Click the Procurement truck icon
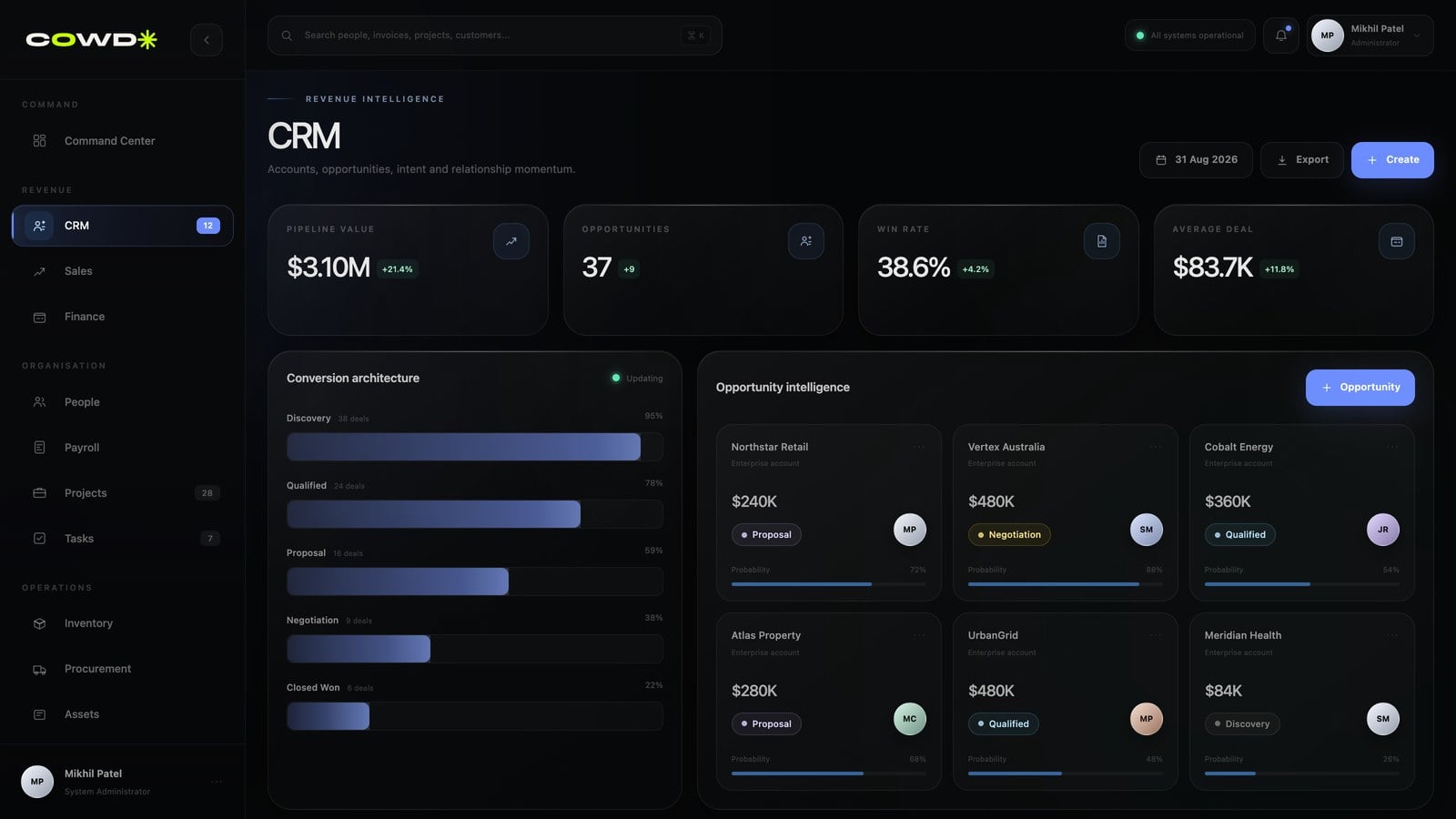The width and height of the screenshot is (1456, 819). click(39, 669)
